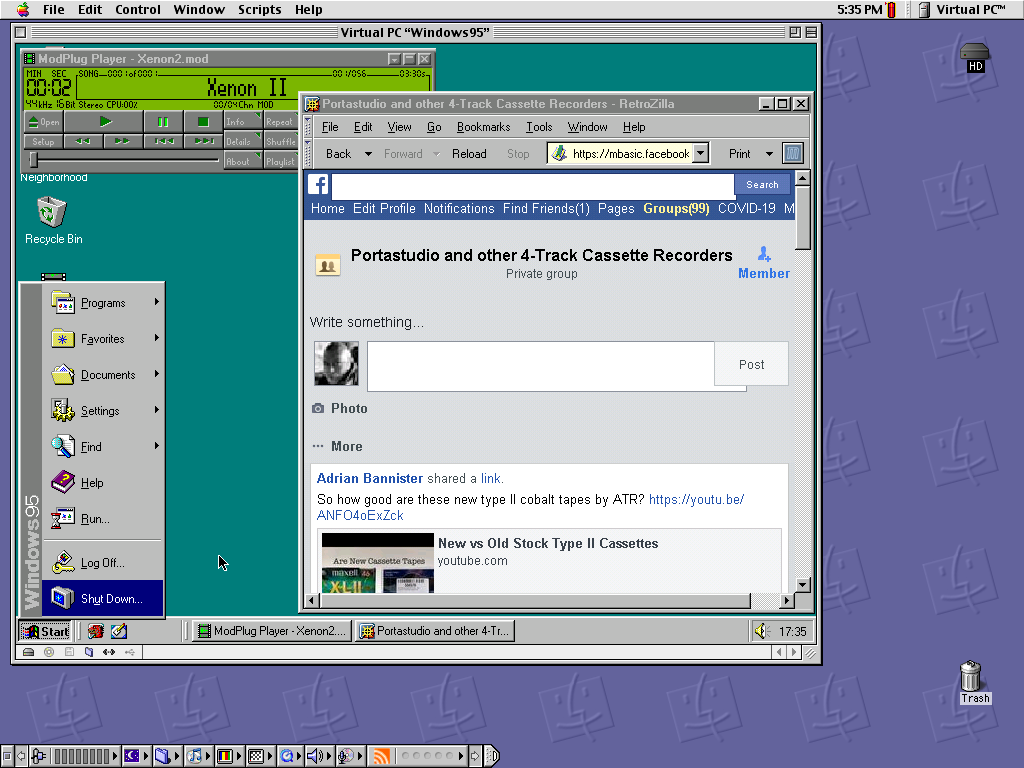
Task: Click the Windows 95 Start button
Action: [45, 631]
